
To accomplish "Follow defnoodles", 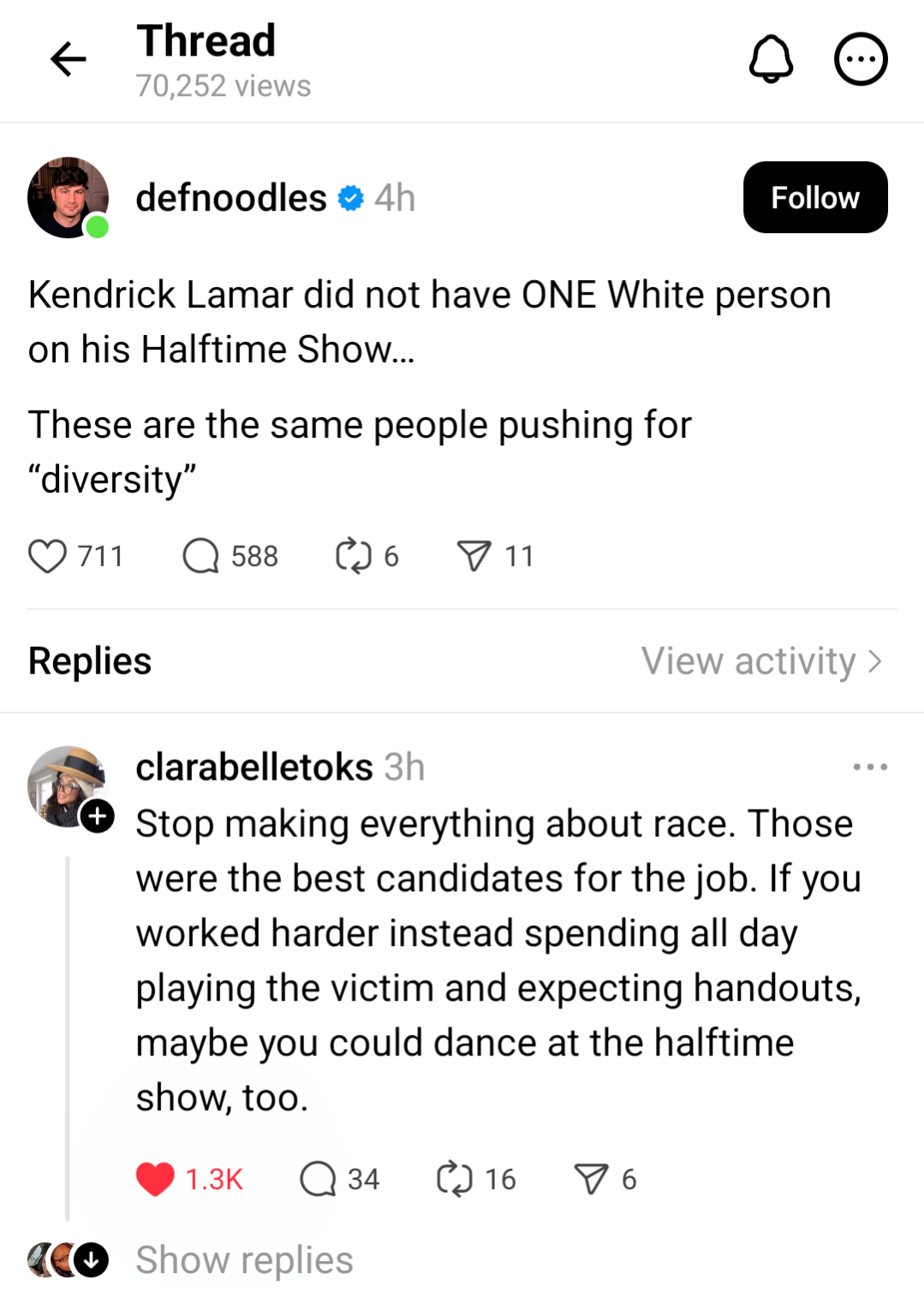I will pyautogui.click(x=814, y=197).
